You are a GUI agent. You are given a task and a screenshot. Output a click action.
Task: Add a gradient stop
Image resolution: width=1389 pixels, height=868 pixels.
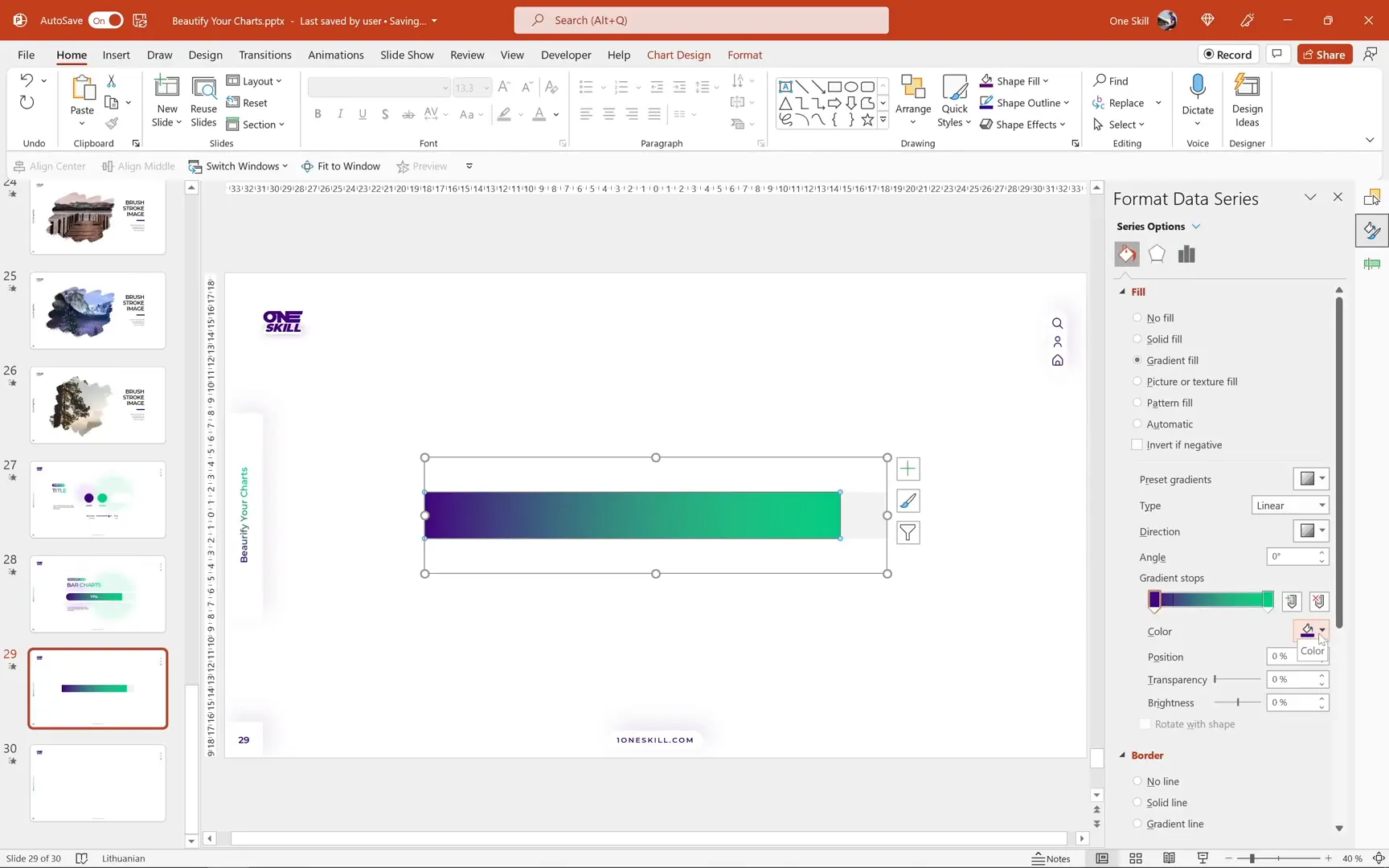click(1292, 601)
